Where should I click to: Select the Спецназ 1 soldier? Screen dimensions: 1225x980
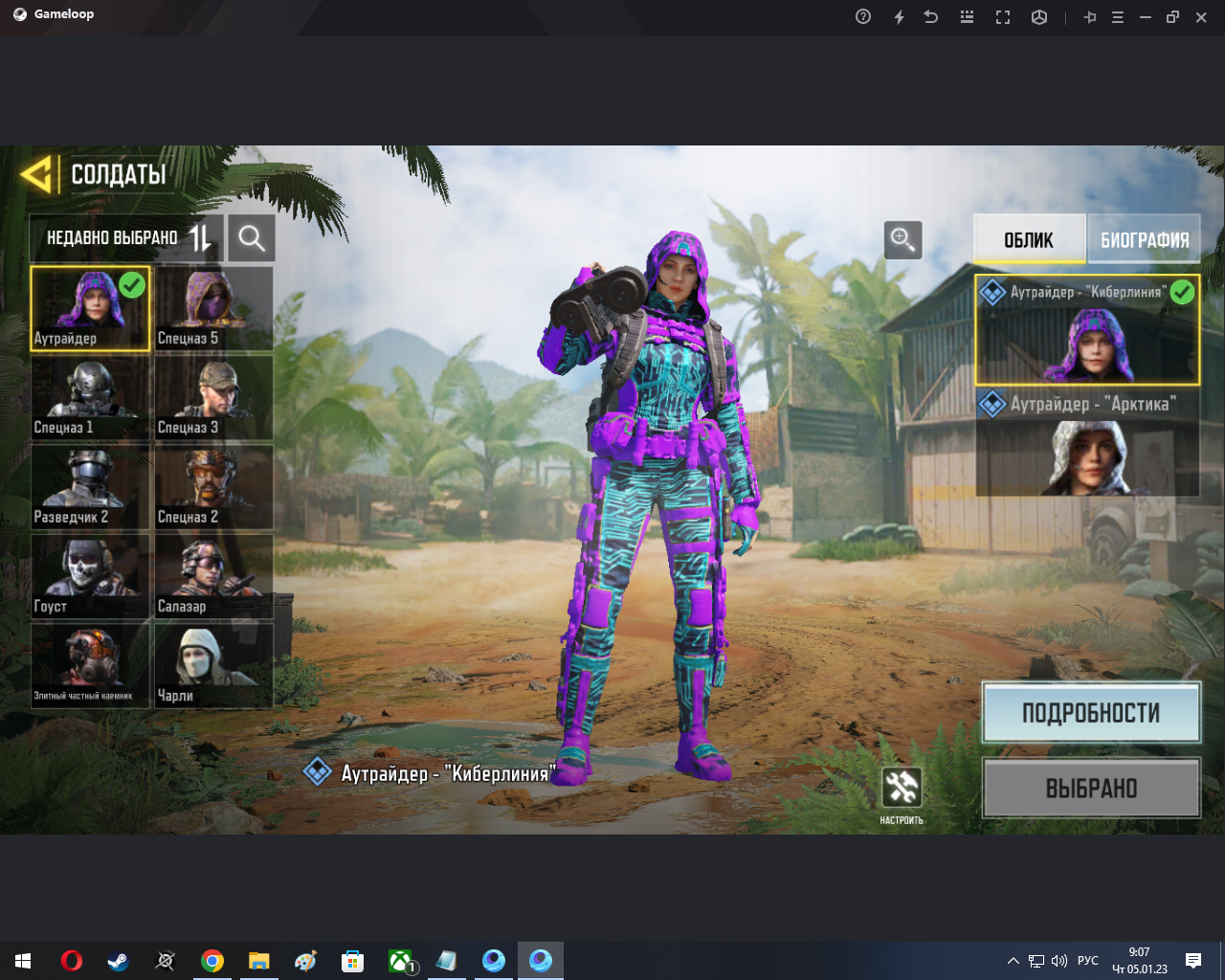point(91,397)
